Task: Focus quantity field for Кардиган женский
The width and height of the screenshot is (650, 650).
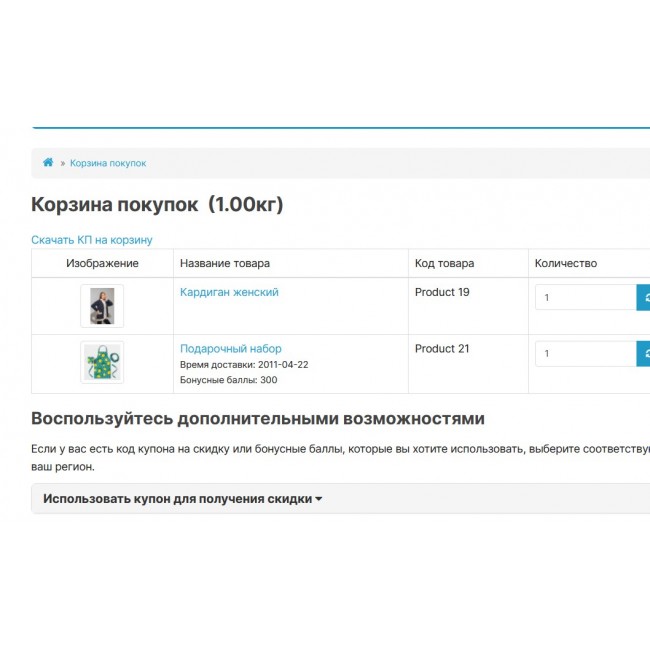Action: (x=585, y=297)
